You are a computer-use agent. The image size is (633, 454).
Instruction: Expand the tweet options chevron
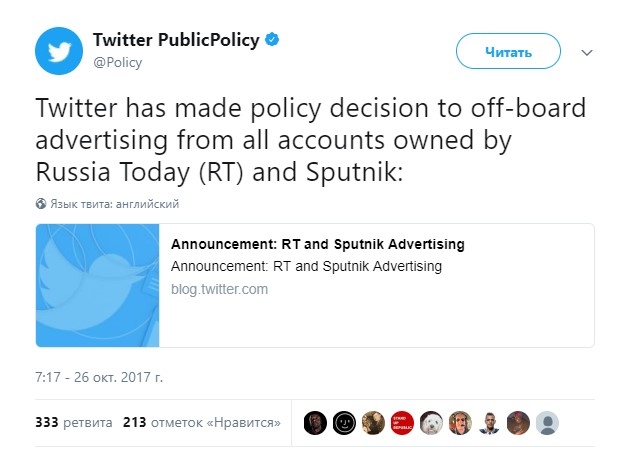click(588, 52)
